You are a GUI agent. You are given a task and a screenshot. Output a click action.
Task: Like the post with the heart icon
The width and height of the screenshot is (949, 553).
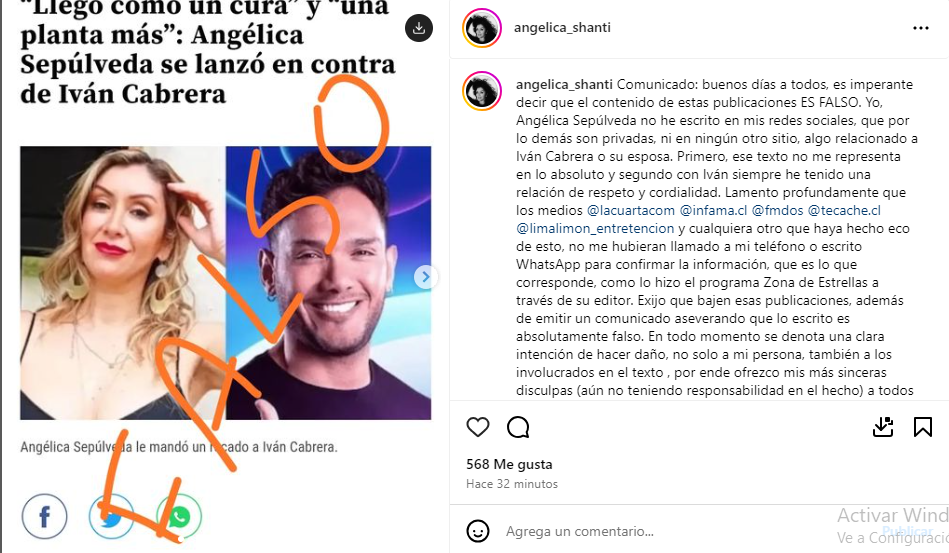pyautogui.click(x=478, y=428)
